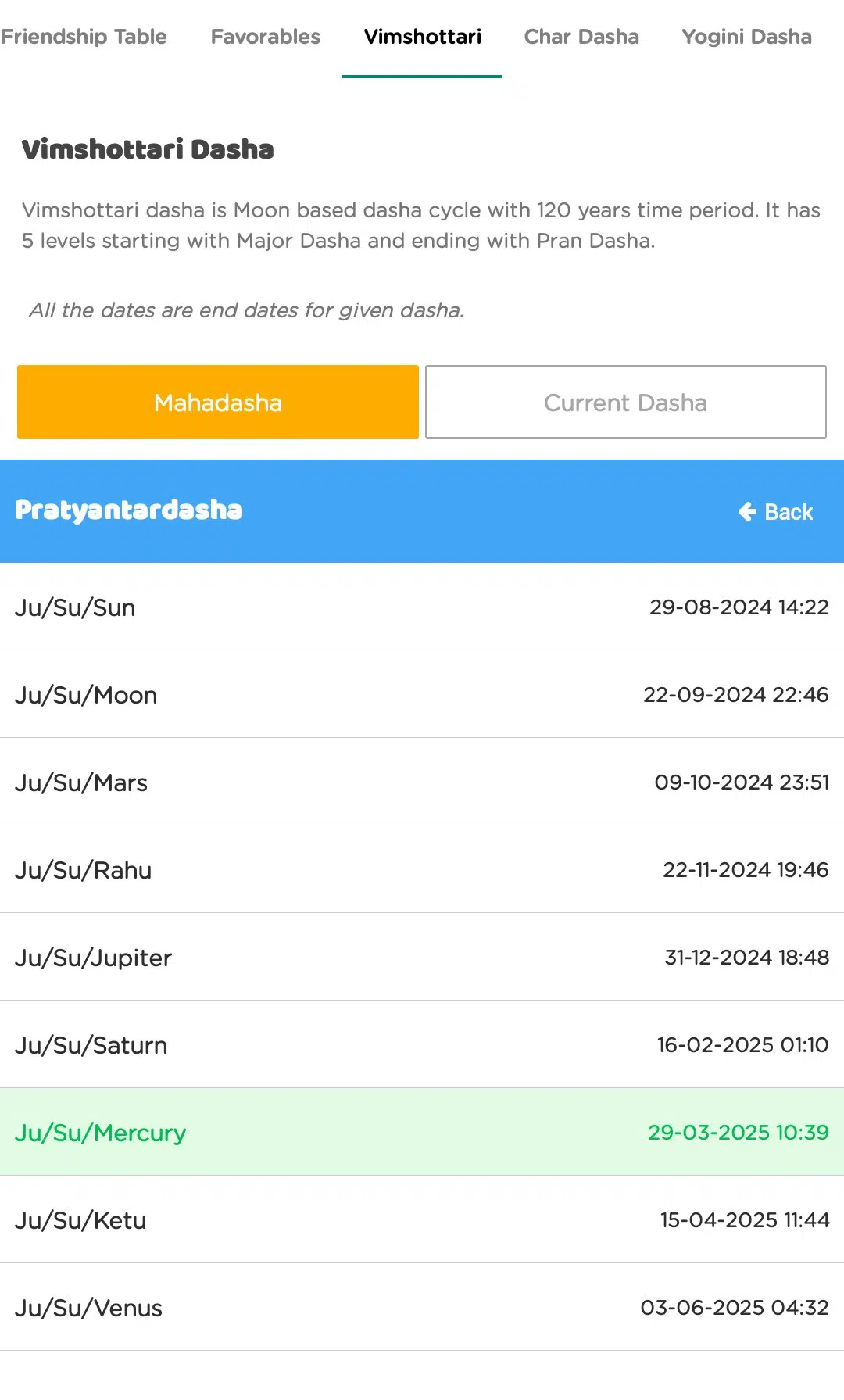Choose the Ju/Su/Venus entry

[422, 1307]
